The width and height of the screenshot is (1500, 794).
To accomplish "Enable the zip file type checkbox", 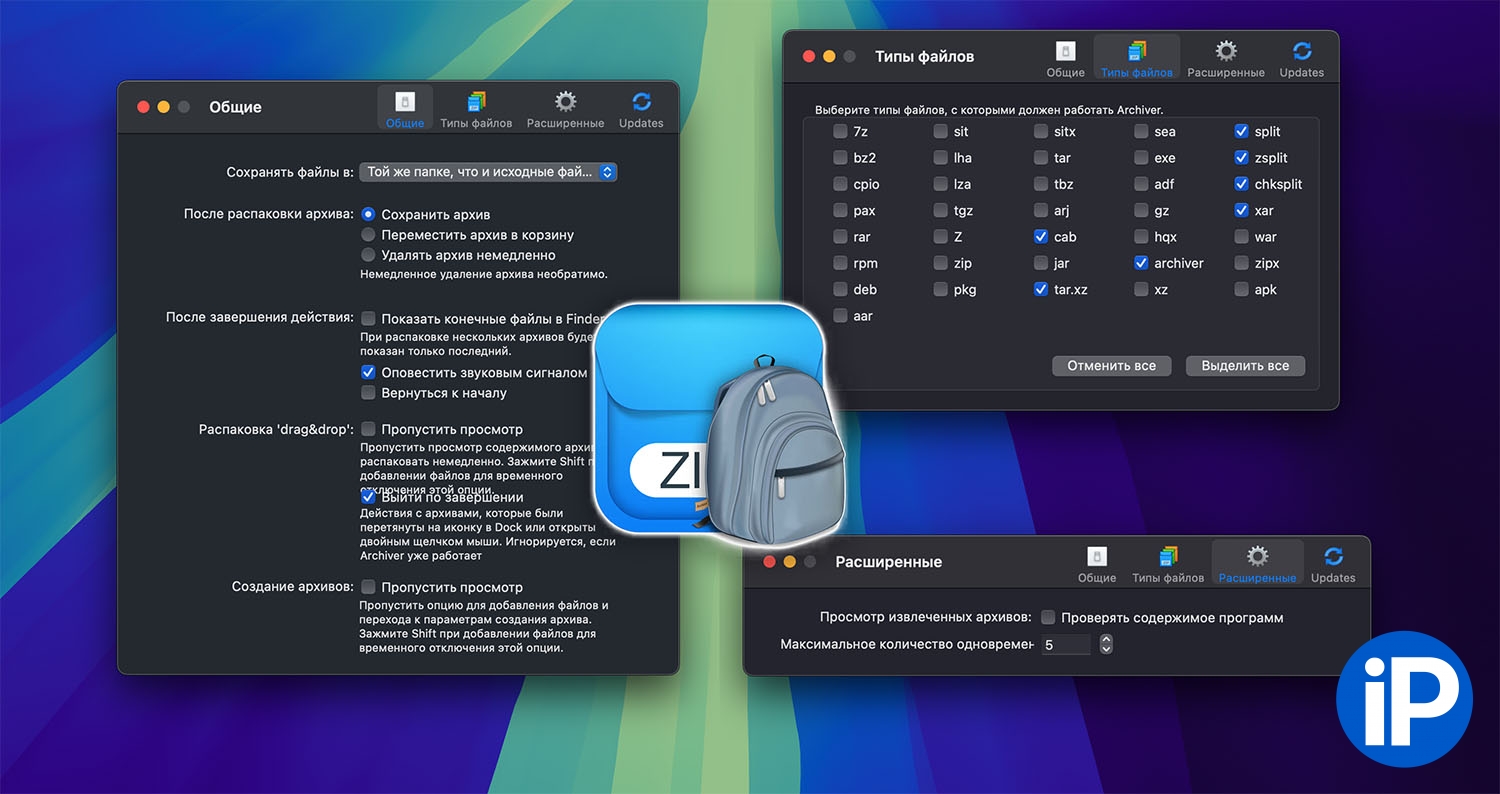I will coord(941,263).
